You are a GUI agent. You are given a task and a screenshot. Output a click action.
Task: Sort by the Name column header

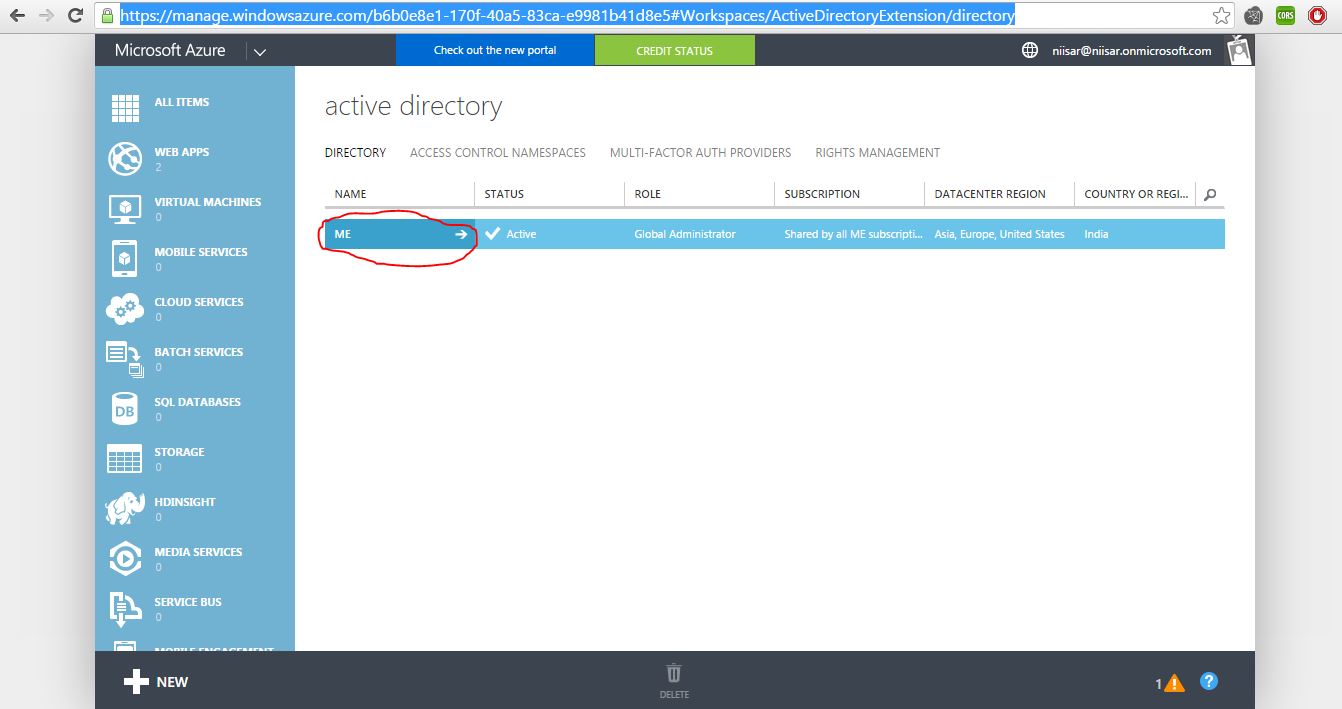tap(399, 194)
